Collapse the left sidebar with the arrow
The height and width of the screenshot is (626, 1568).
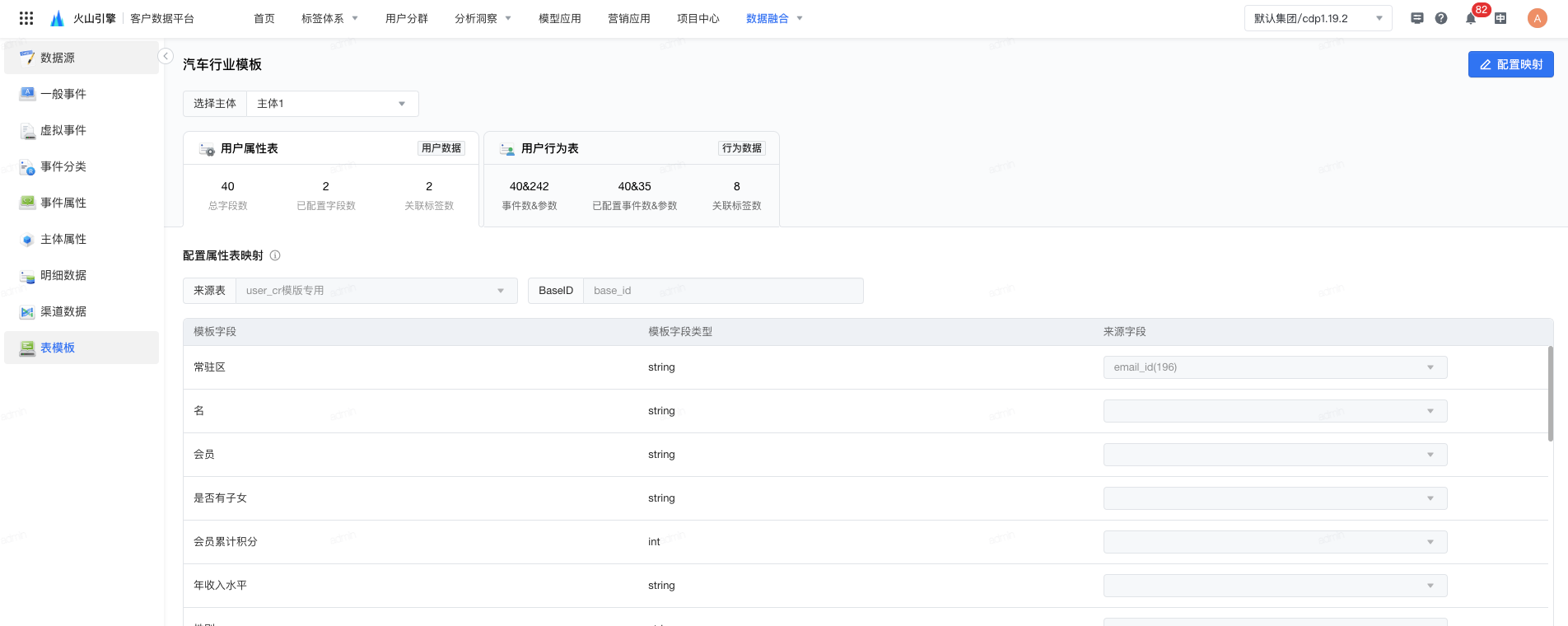coord(166,56)
